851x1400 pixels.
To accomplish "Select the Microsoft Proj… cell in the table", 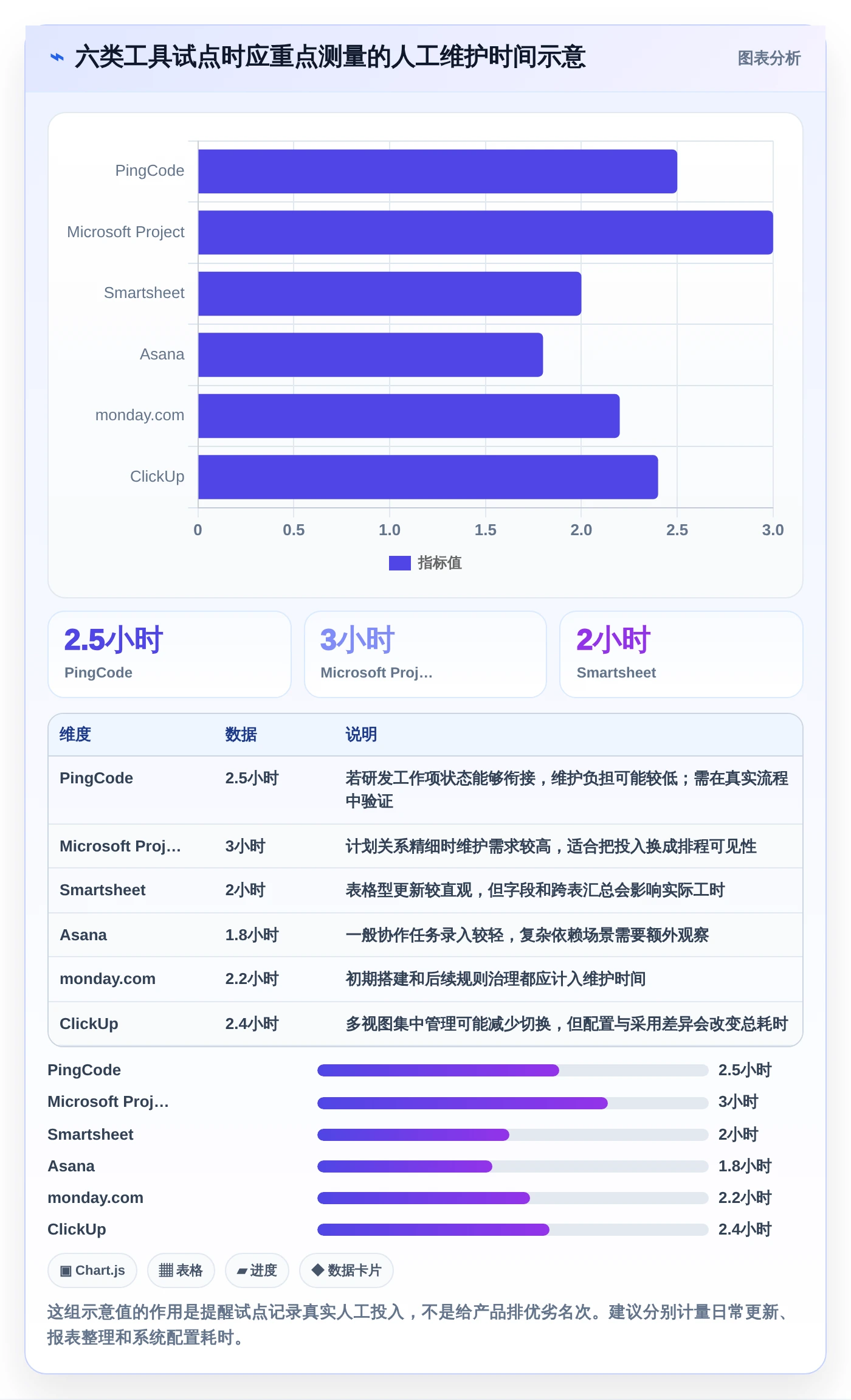I will [120, 847].
